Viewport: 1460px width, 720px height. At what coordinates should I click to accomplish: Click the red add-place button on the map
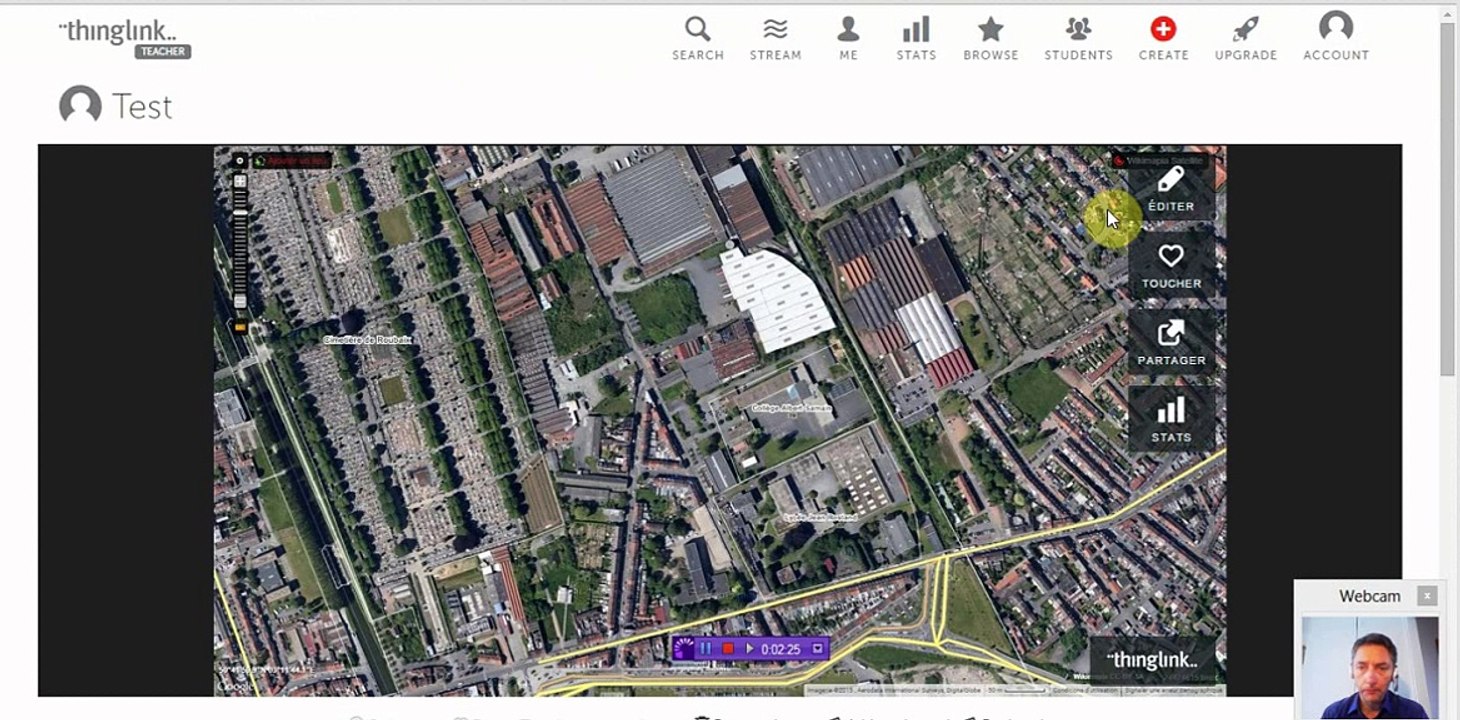click(291, 160)
